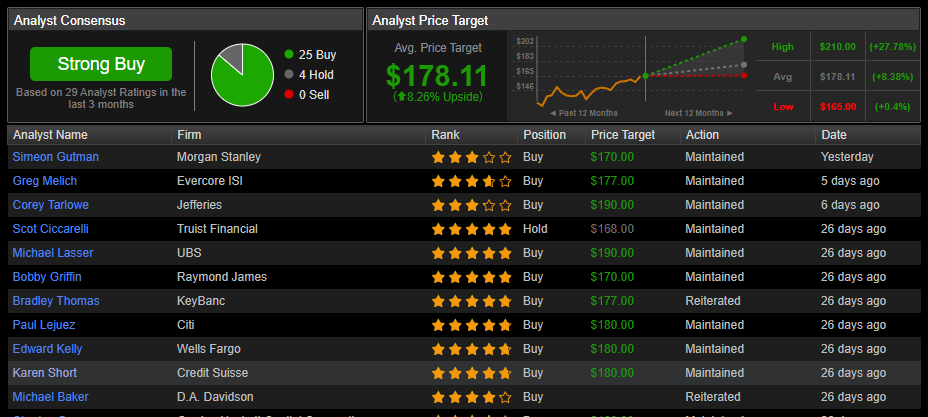This screenshot has width=928, height=417.
Task: Click the analyst consensus pie chart
Action: [243, 75]
